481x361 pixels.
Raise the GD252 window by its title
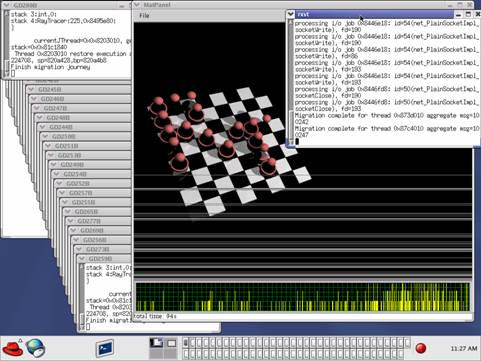[78, 183]
